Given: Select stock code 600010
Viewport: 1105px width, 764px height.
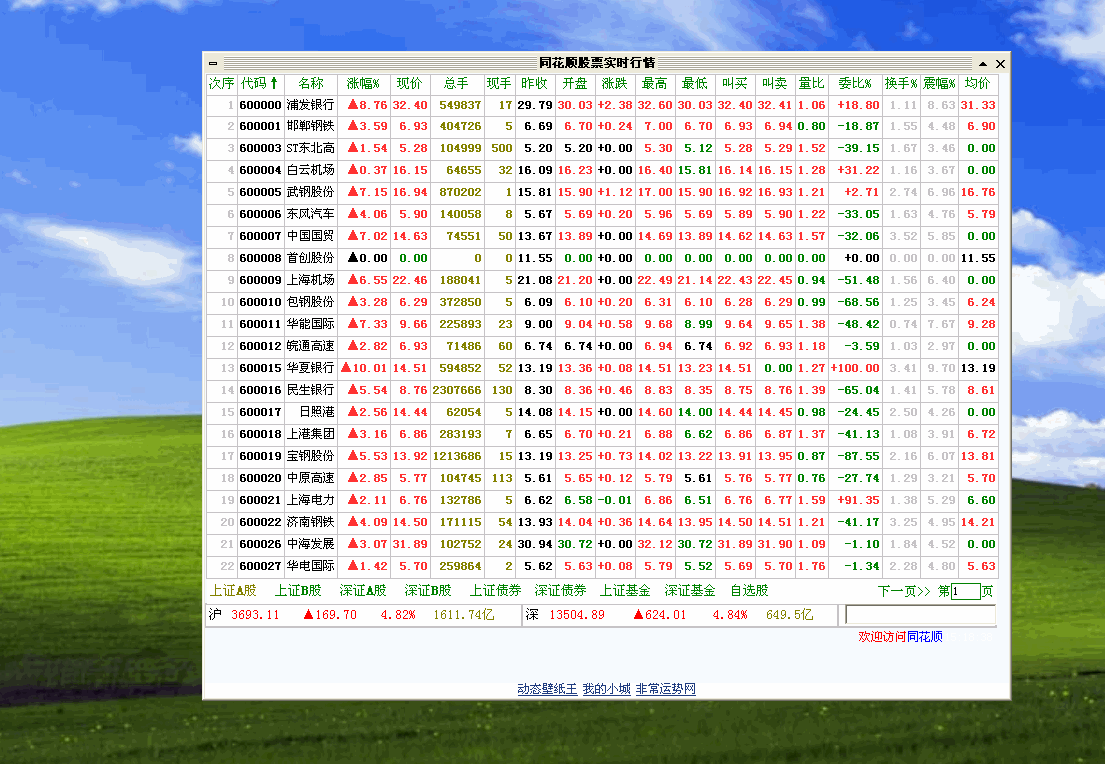Looking at the screenshot, I should pyautogui.click(x=260, y=302).
